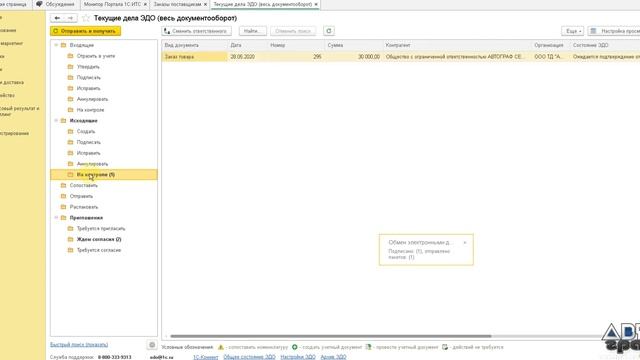Select the 'Заказ товара' row cell
The image size is (640, 360).
(x=194, y=57)
